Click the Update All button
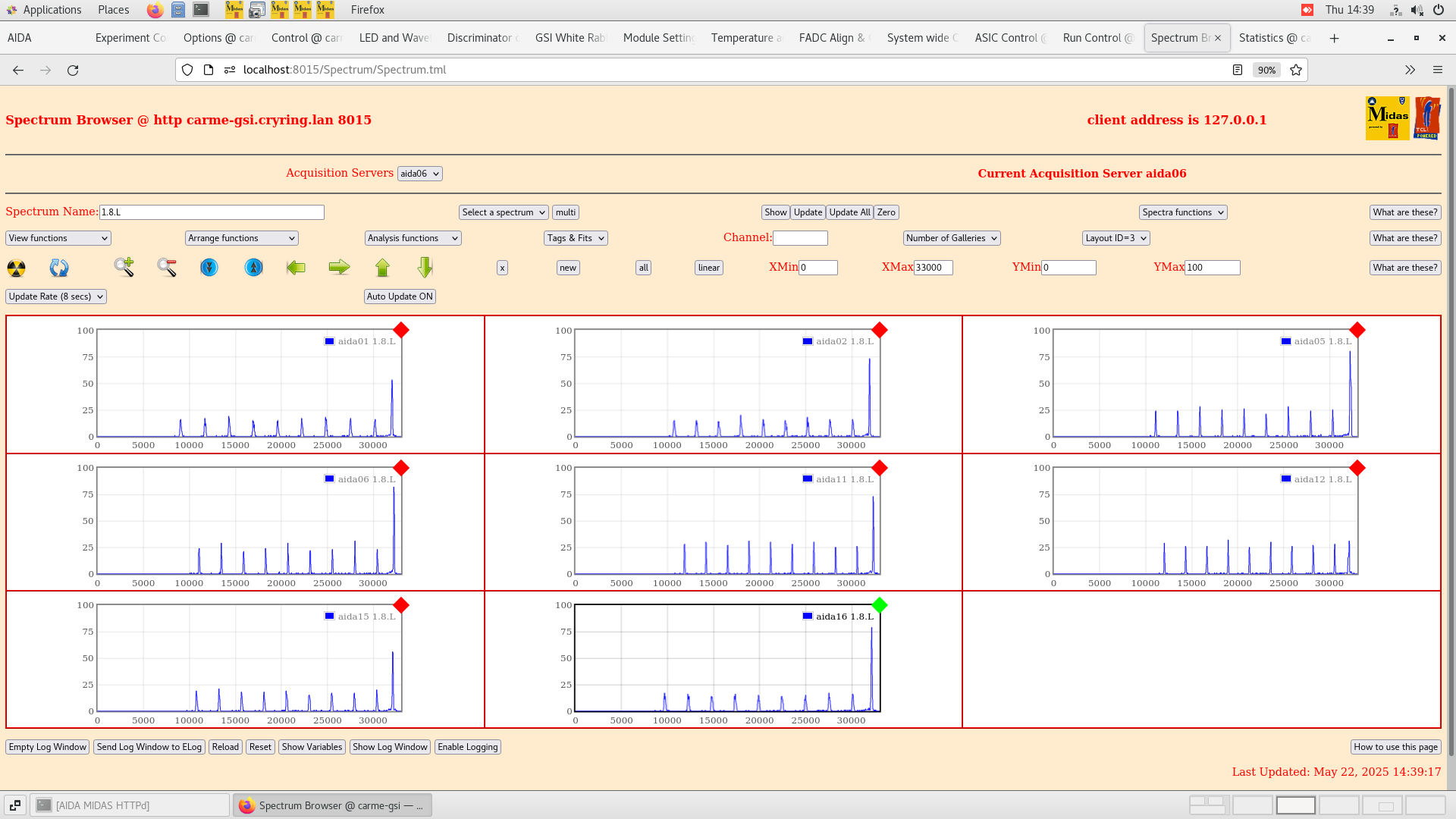The width and height of the screenshot is (1456, 819). coord(849,212)
